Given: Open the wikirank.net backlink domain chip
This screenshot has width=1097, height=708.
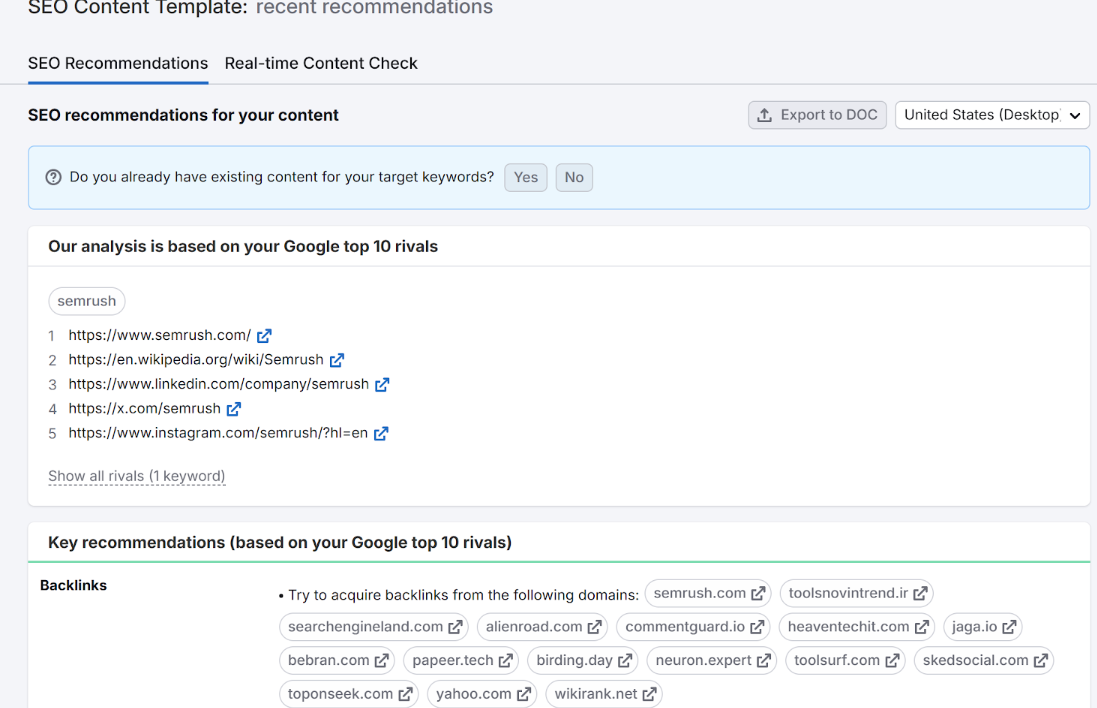Looking at the screenshot, I should click(x=595, y=694).
